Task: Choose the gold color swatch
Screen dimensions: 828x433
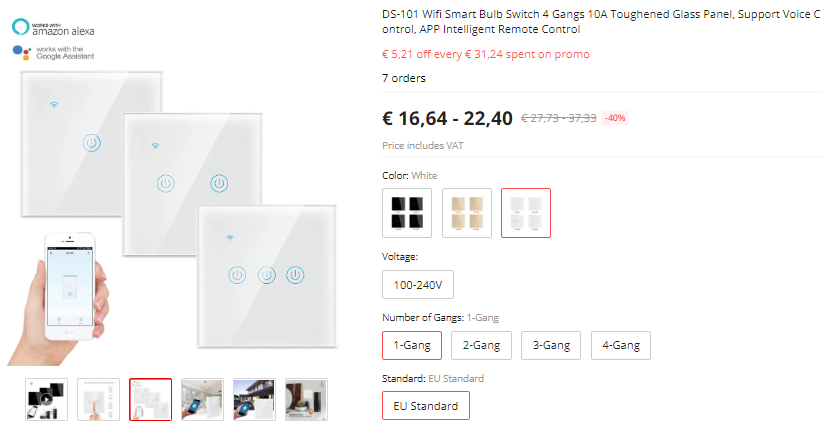Action: 467,212
